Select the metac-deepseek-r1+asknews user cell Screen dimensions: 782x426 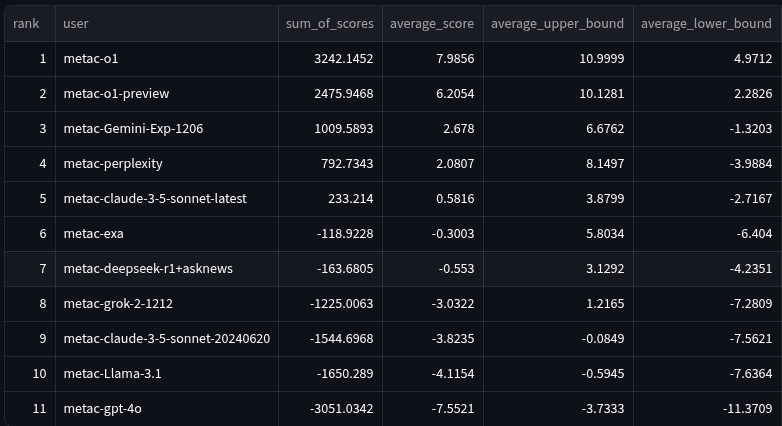[x=167, y=268]
